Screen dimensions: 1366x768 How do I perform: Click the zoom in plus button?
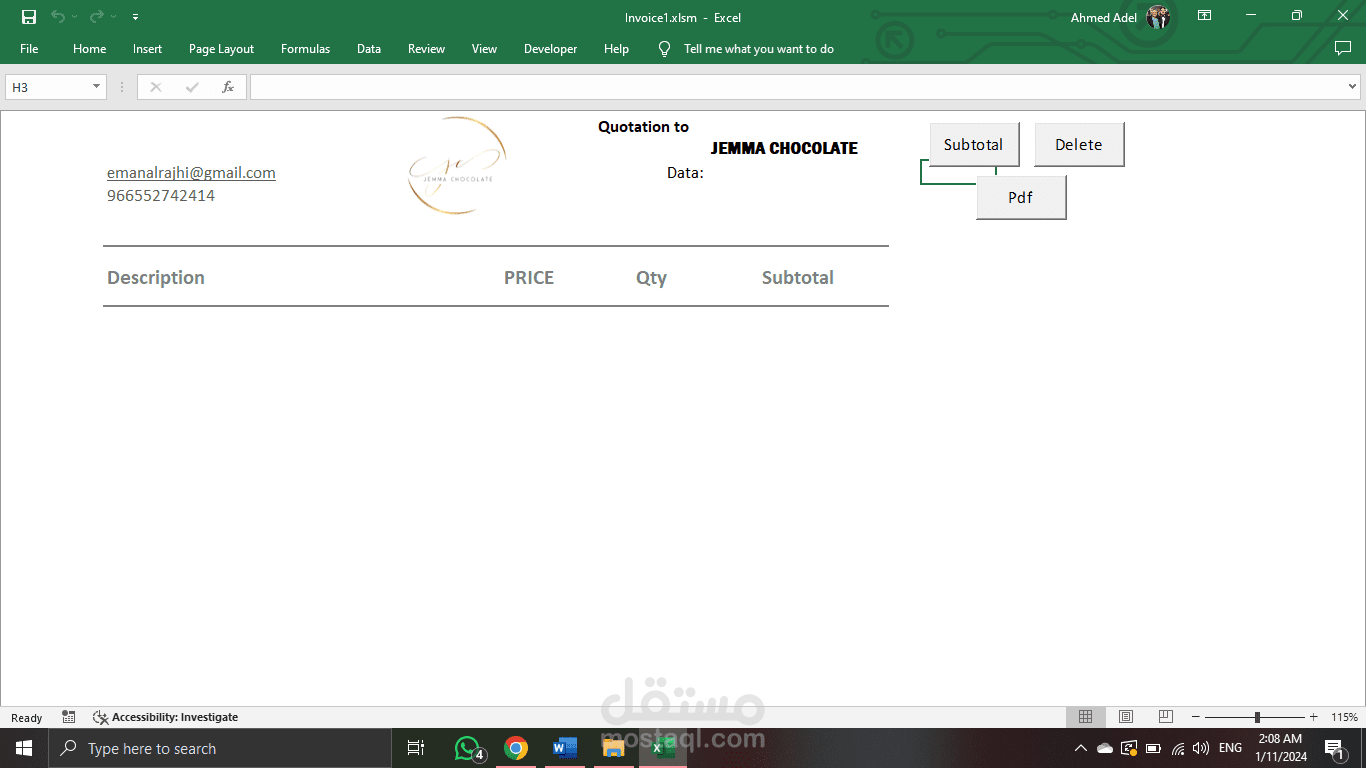(1313, 717)
